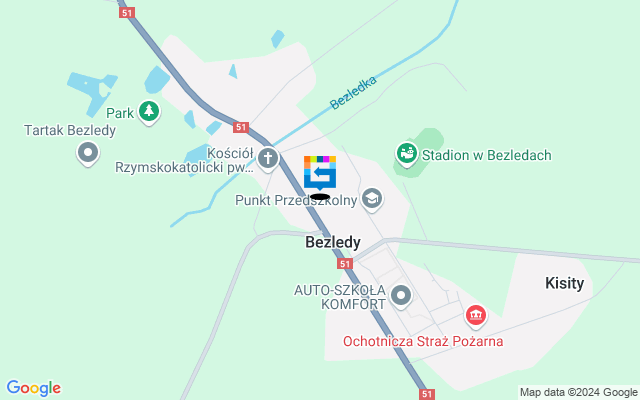Click the Park tree pin icon
The width and height of the screenshot is (640, 400).
coord(149,112)
